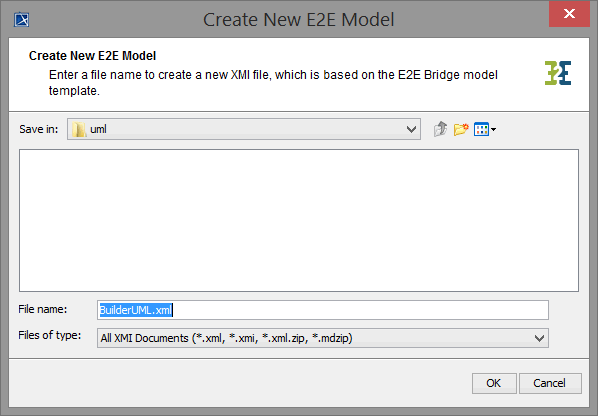Create a new folder
Viewport: 598px width, 416px height.
coord(461,129)
